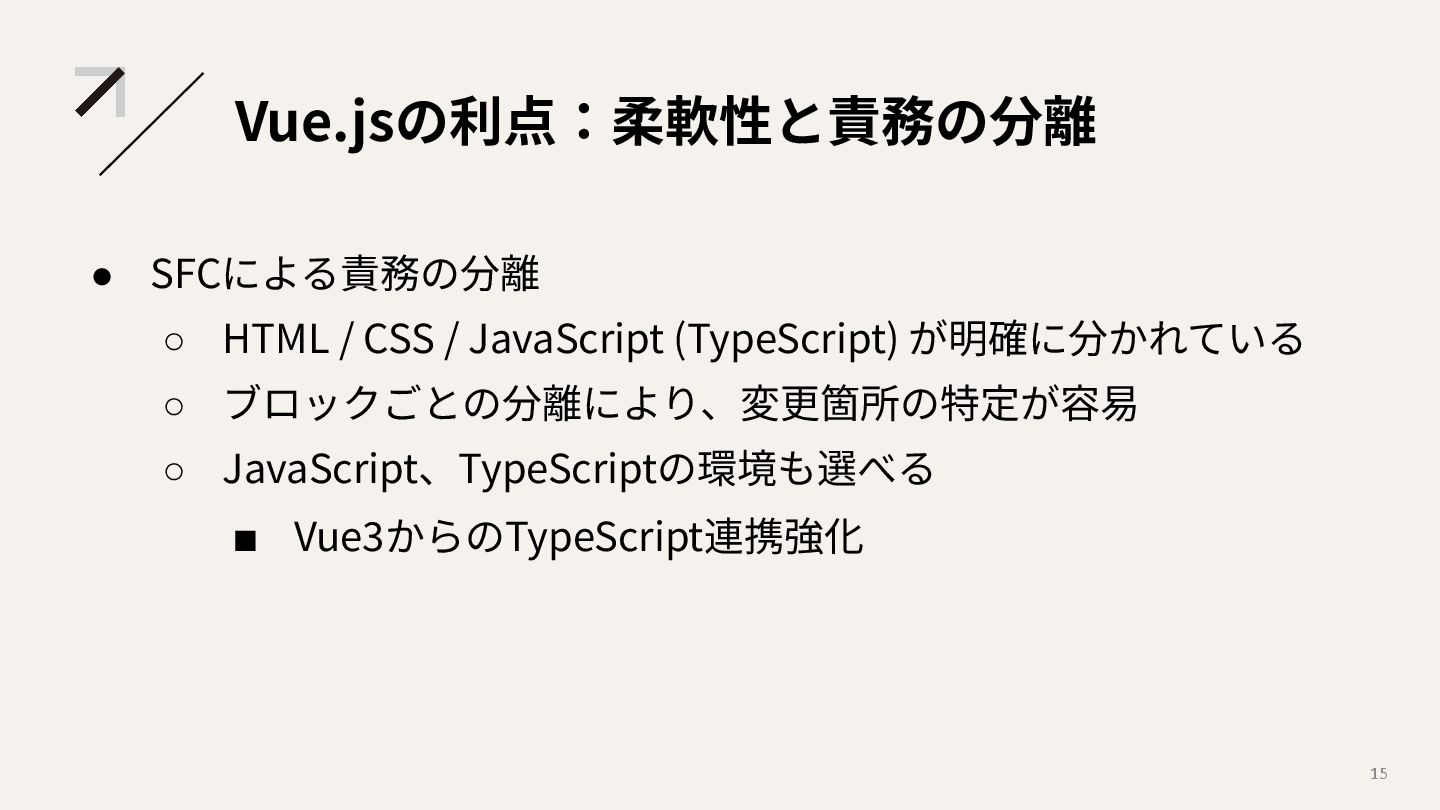1440x810 pixels.
Task: Click the phrase 変更箇所の特定が容易
Action: pos(938,404)
